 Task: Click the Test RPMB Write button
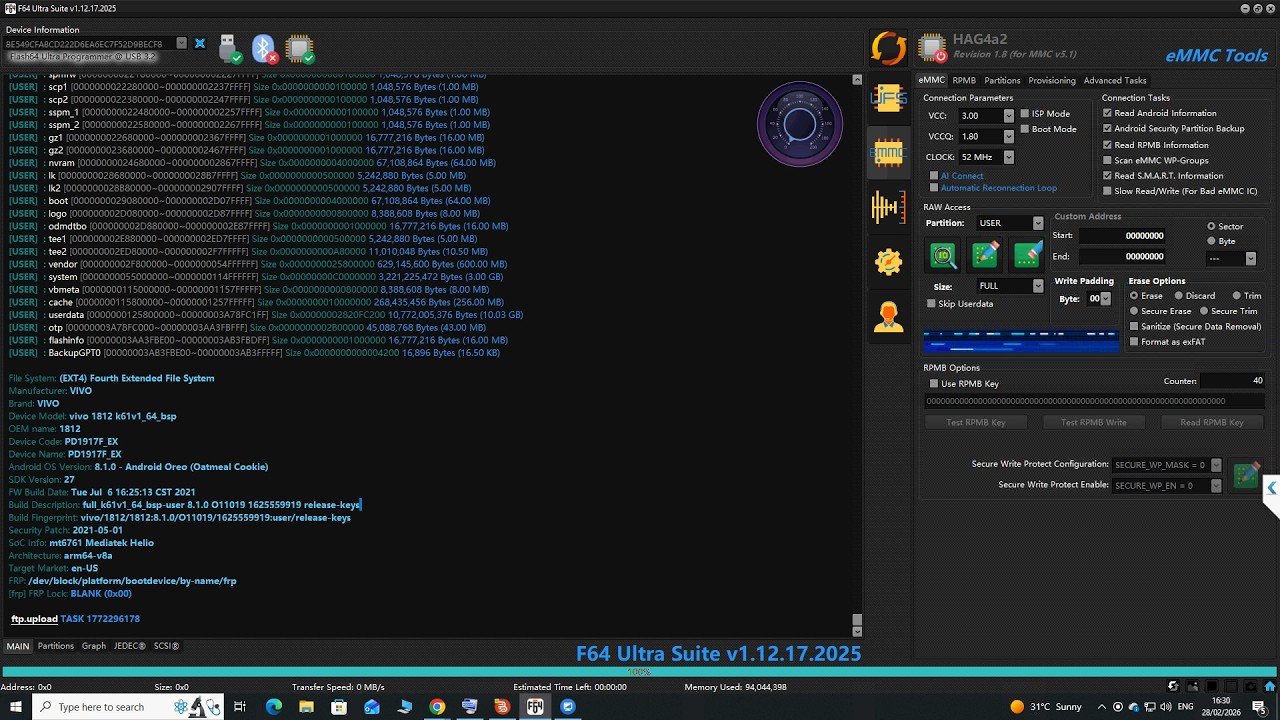click(1094, 422)
